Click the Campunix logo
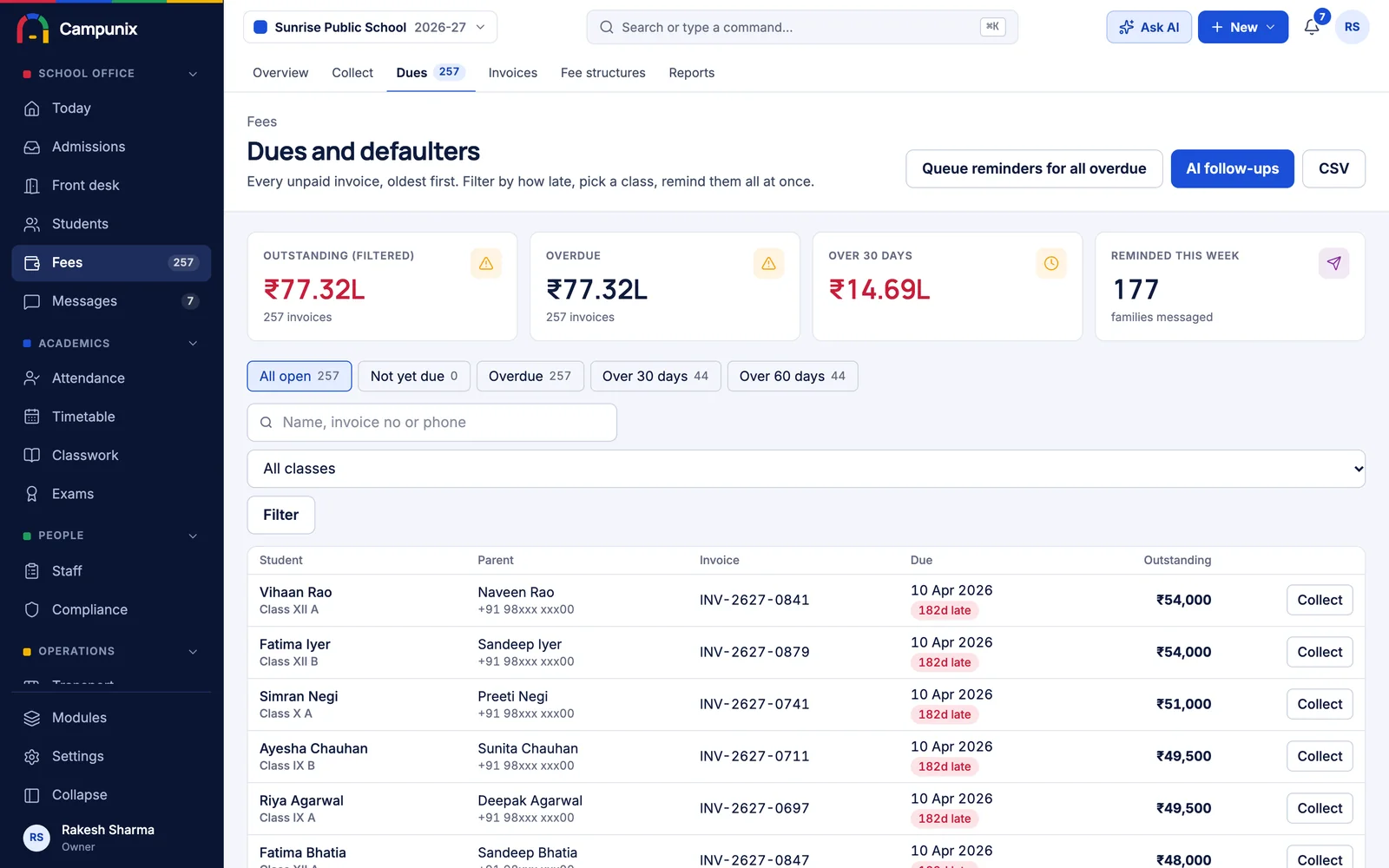The image size is (1389, 868). coord(77,29)
